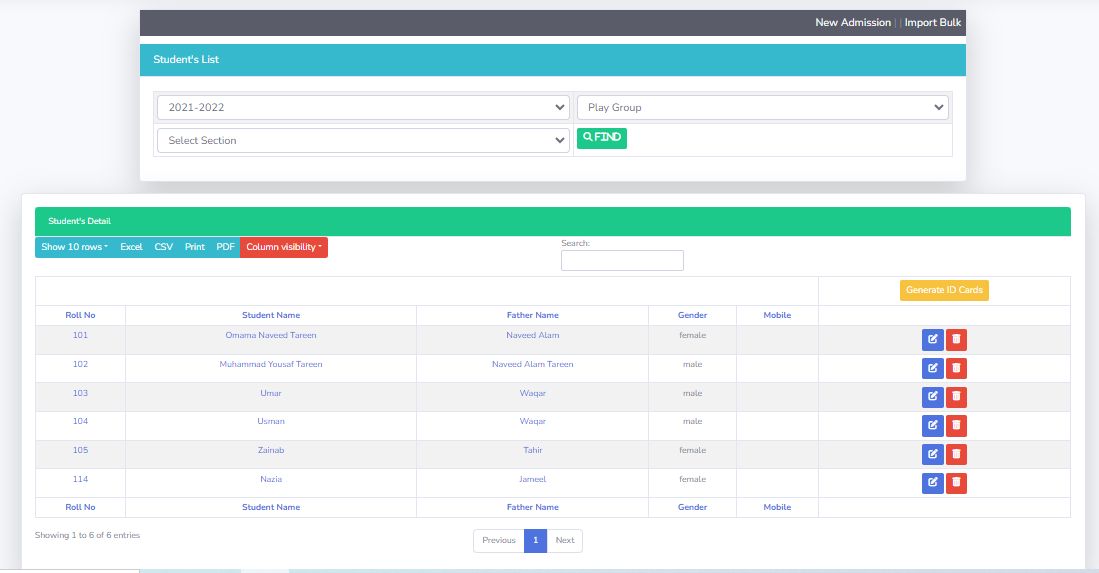Delete student Omama Naveed Tareen row
Image resolution: width=1099 pixels, height=573 pixels.
click(x=956, y=340)
